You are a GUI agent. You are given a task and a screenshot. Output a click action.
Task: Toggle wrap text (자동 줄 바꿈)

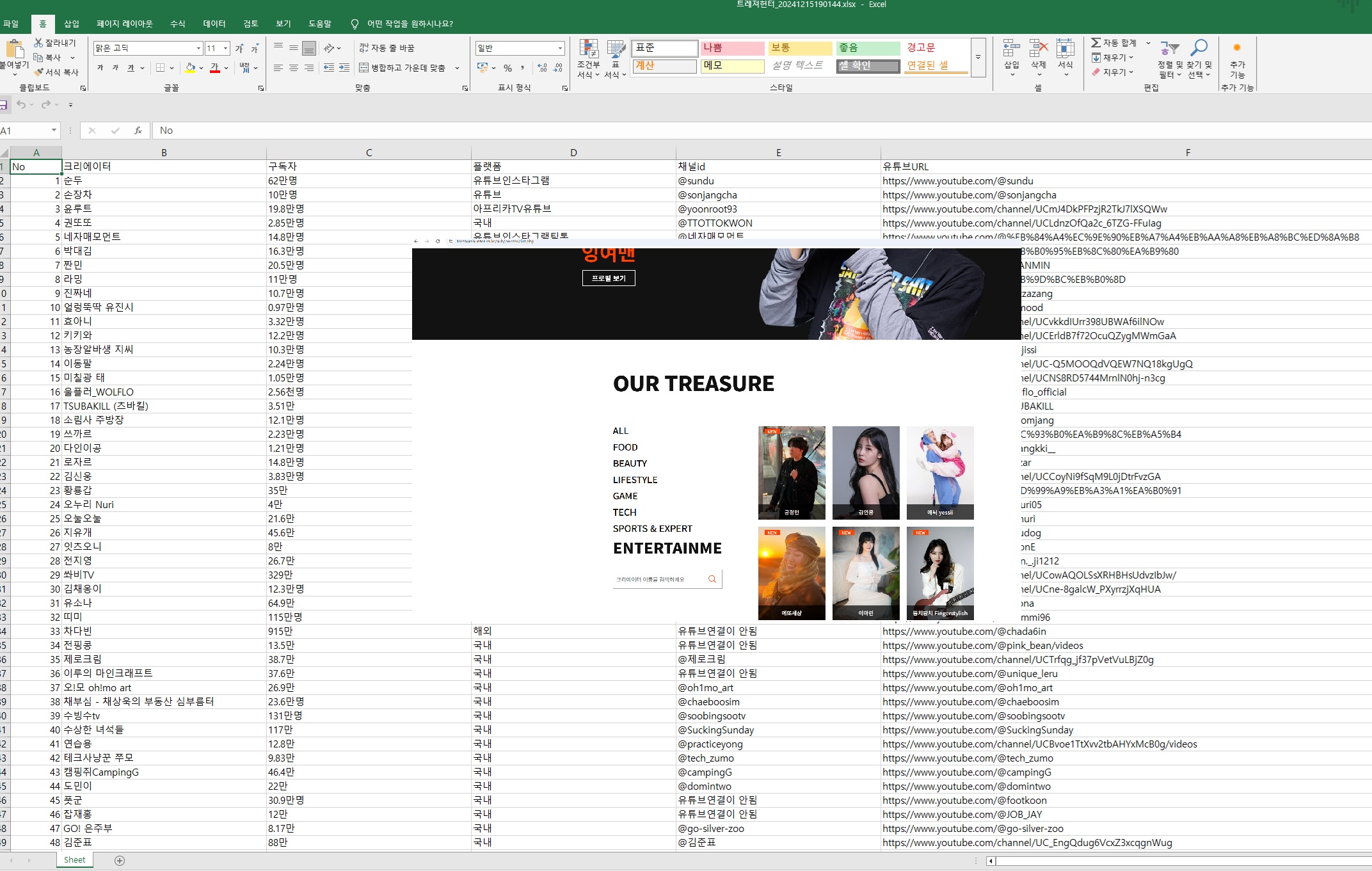point(387,48)
